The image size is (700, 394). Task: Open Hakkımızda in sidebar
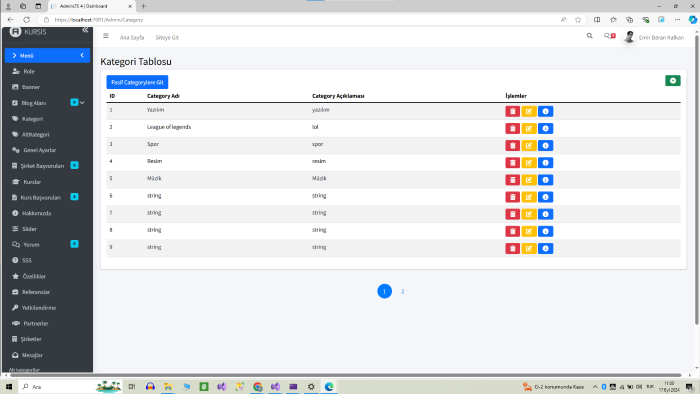click(47, 213)
